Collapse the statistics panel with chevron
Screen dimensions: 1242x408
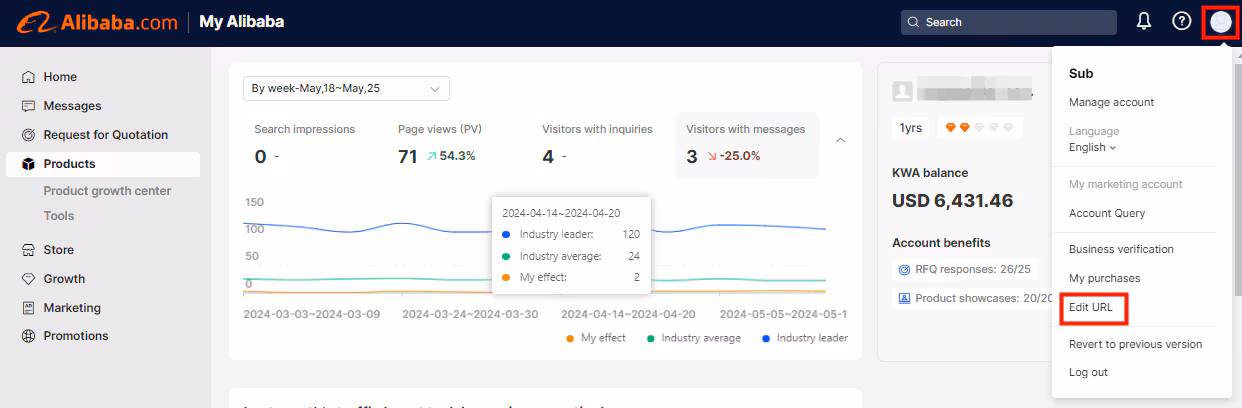[840, 141]
